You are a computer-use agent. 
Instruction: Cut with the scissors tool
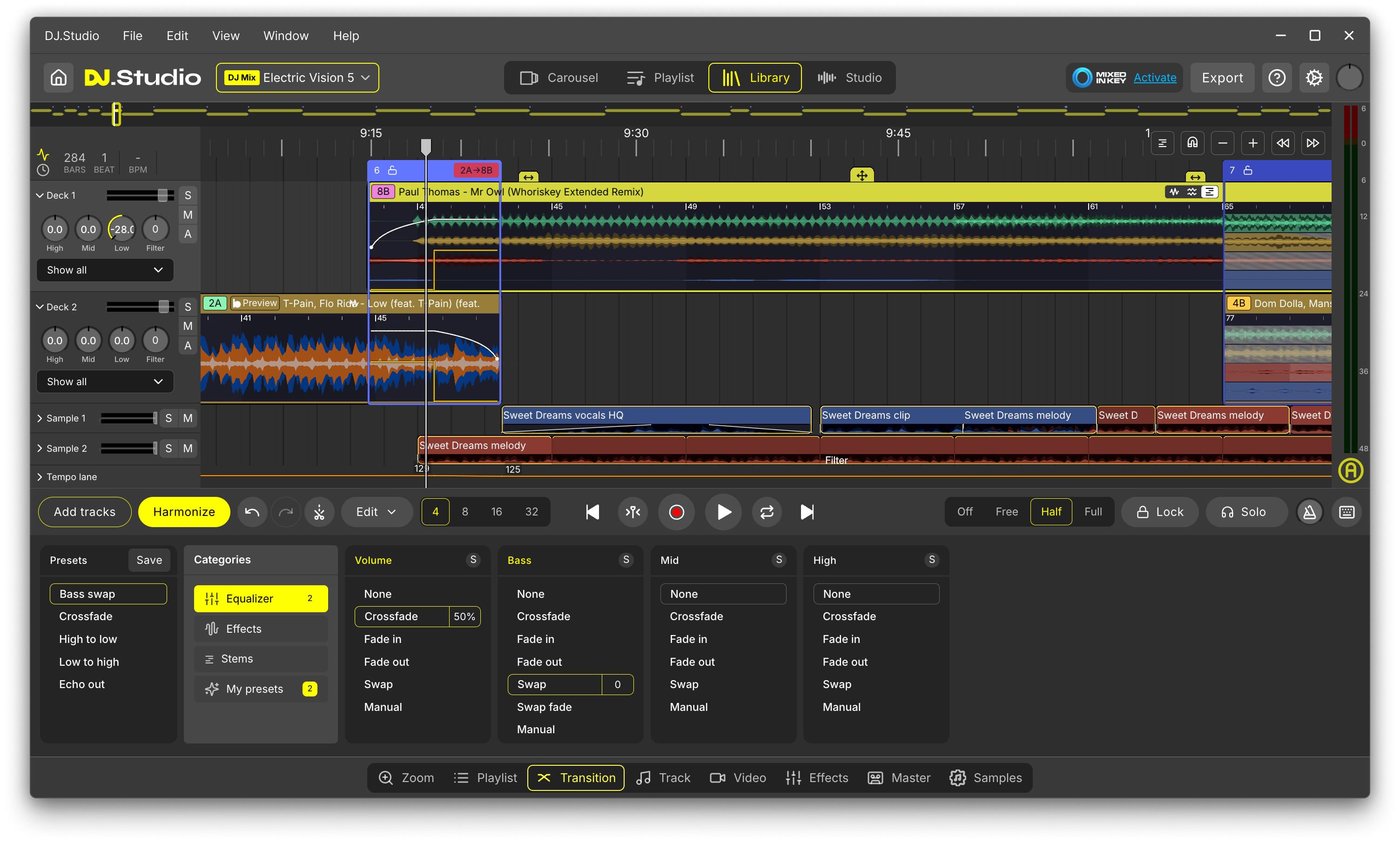pos(319,512)
